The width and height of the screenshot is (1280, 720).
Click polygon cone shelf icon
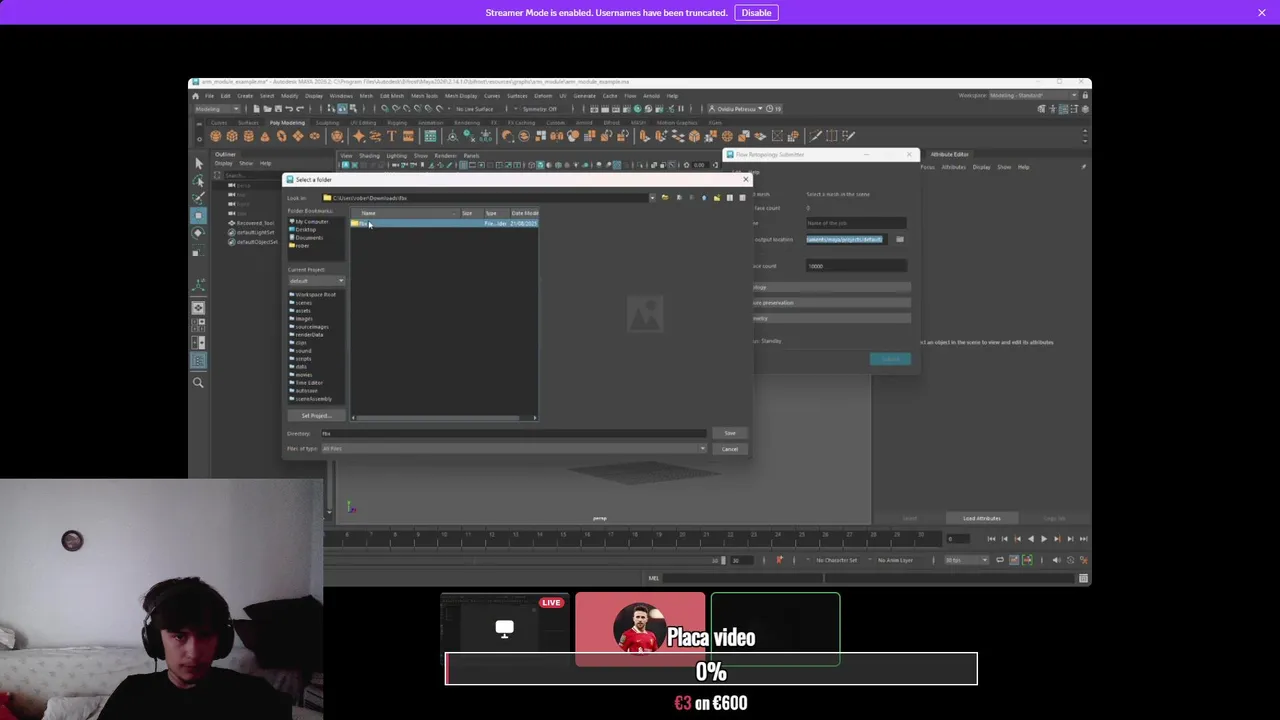(265, 136)
